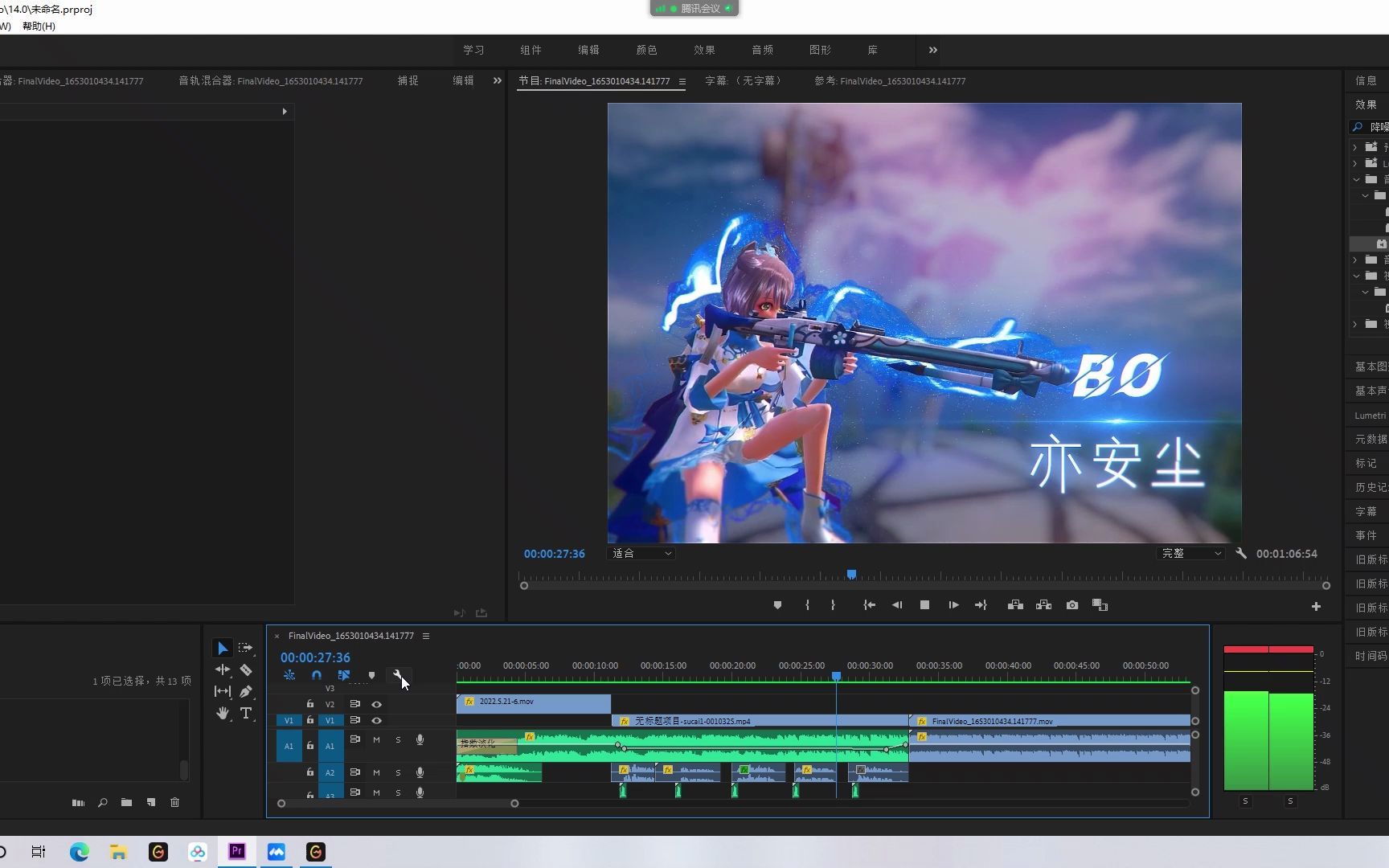Open timeline sequence panel menu
1389x868 pixels.
point(426,636)
